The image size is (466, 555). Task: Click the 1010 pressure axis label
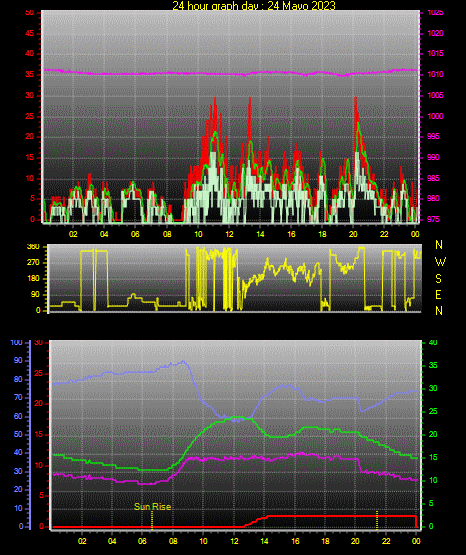click(x=435, y=74)
